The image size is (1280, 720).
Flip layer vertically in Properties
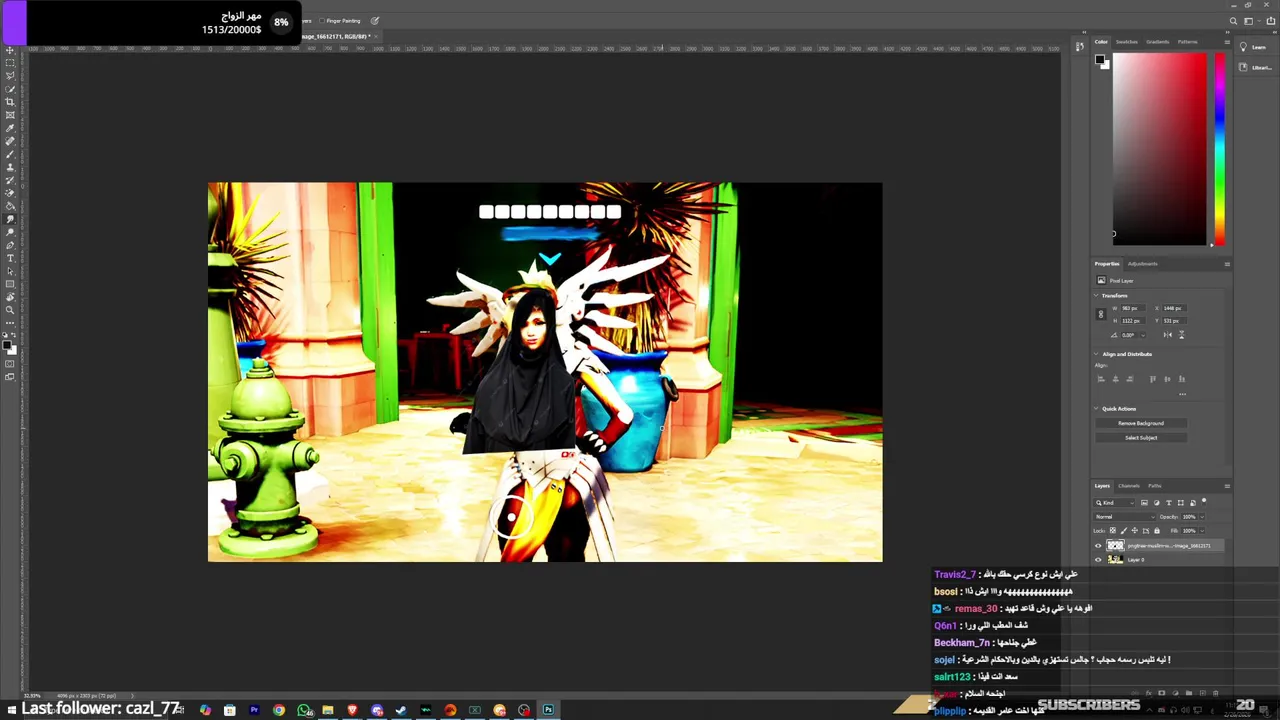[x=1182, y=335]
